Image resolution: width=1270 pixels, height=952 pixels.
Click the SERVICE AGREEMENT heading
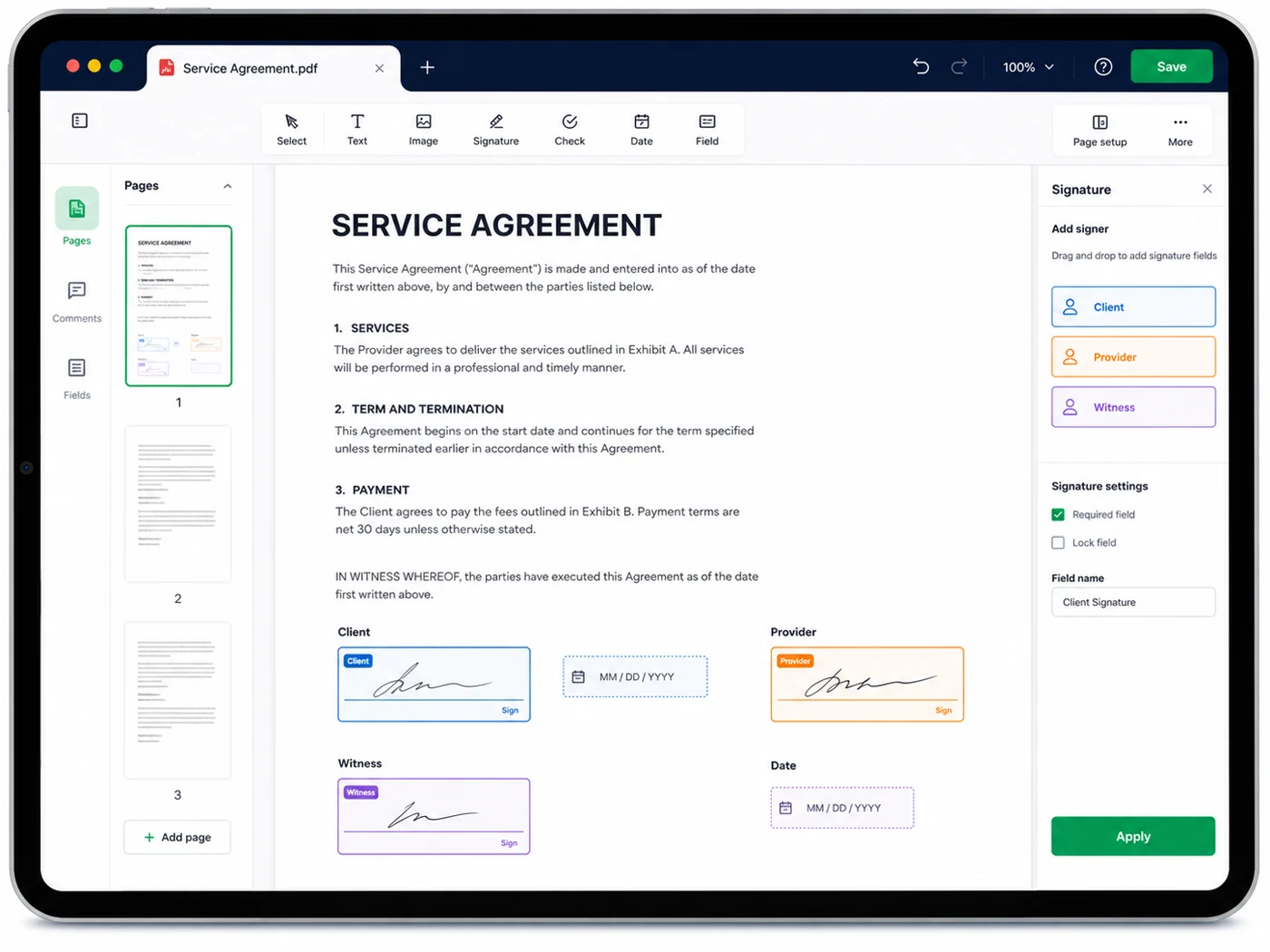point(496,225)
